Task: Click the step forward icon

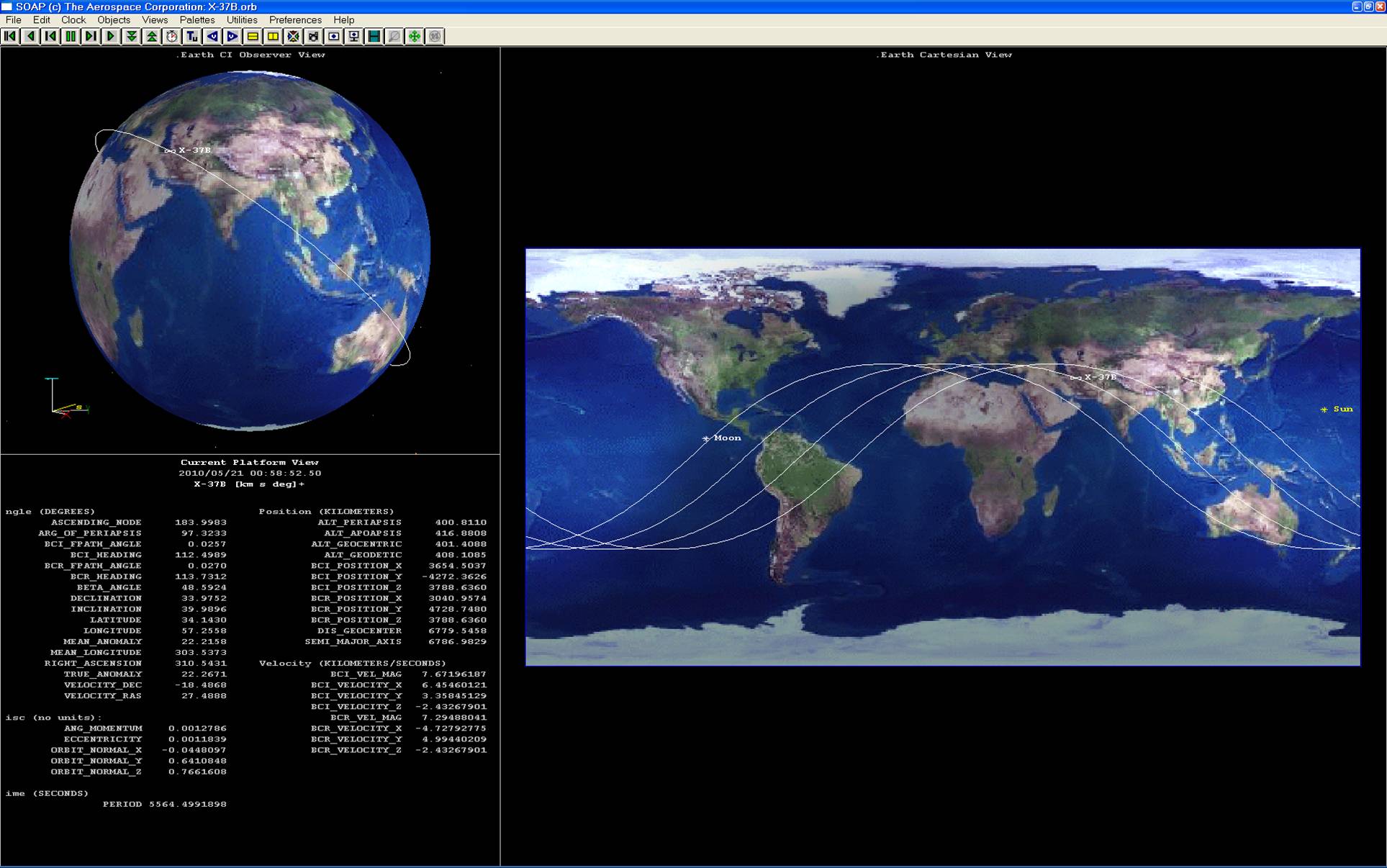Action: coord(91,36)
